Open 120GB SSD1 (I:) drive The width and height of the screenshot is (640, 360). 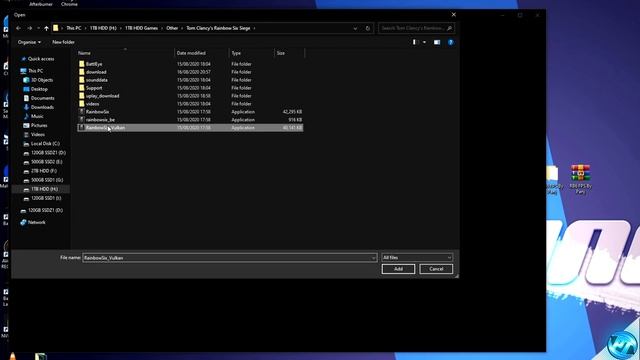[46, 198]
